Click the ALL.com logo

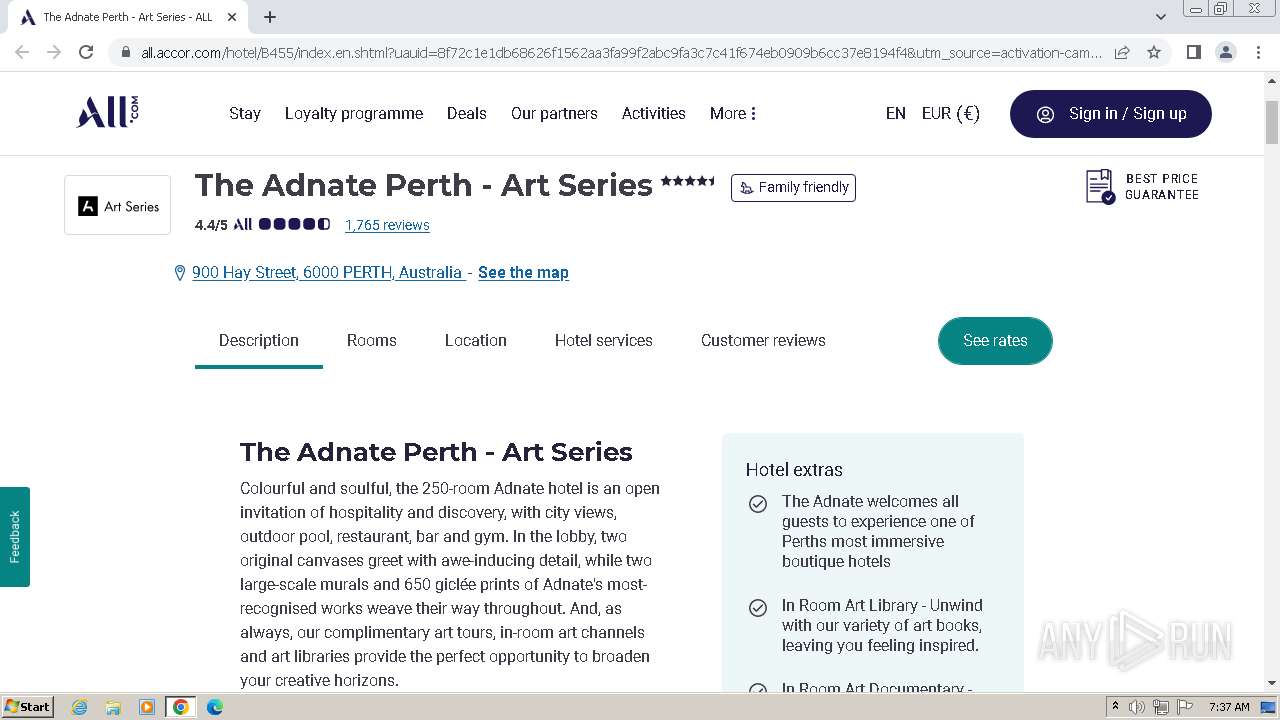[107, 112]
